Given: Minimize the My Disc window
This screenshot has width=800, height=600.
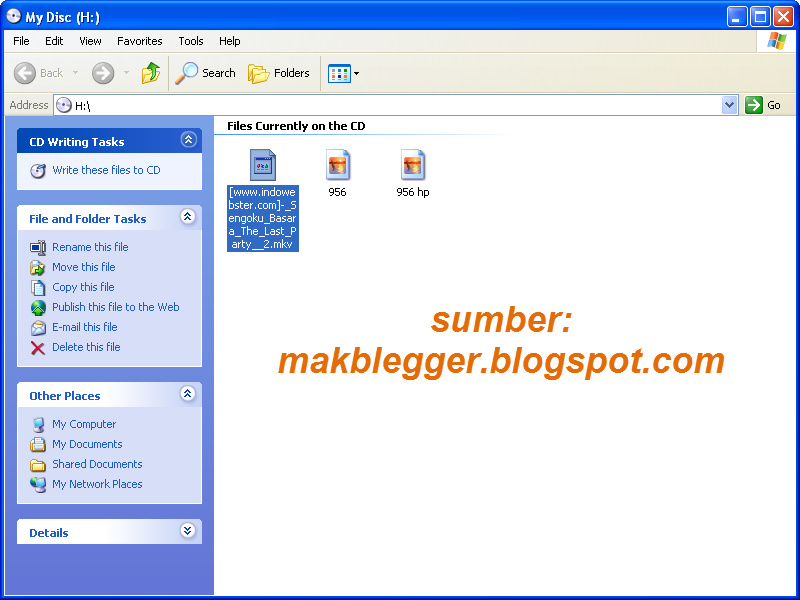Looking at the screenshot, I should pos(737,17).
